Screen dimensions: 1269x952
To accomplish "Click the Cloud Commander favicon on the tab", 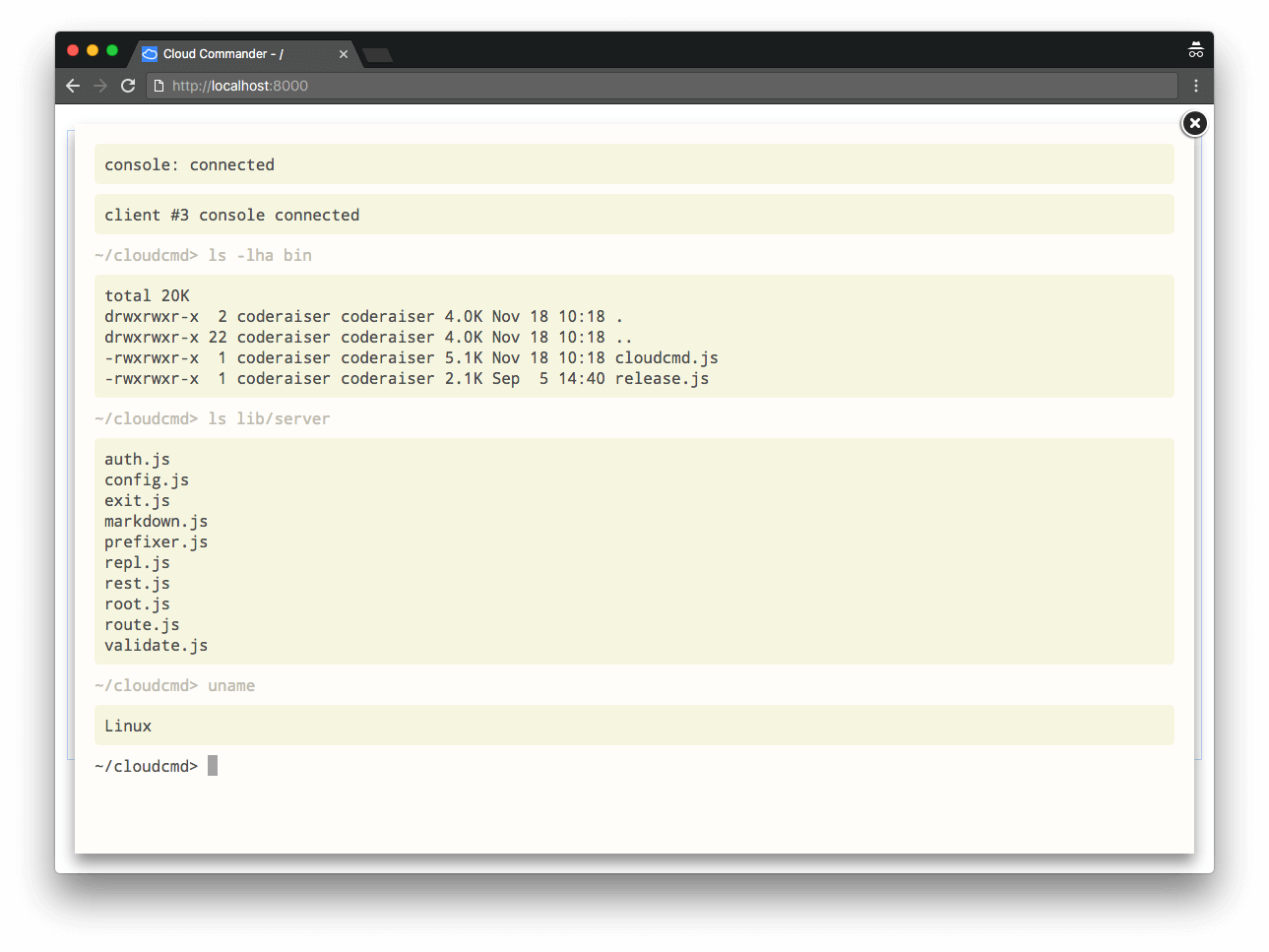I will point(150,54).
